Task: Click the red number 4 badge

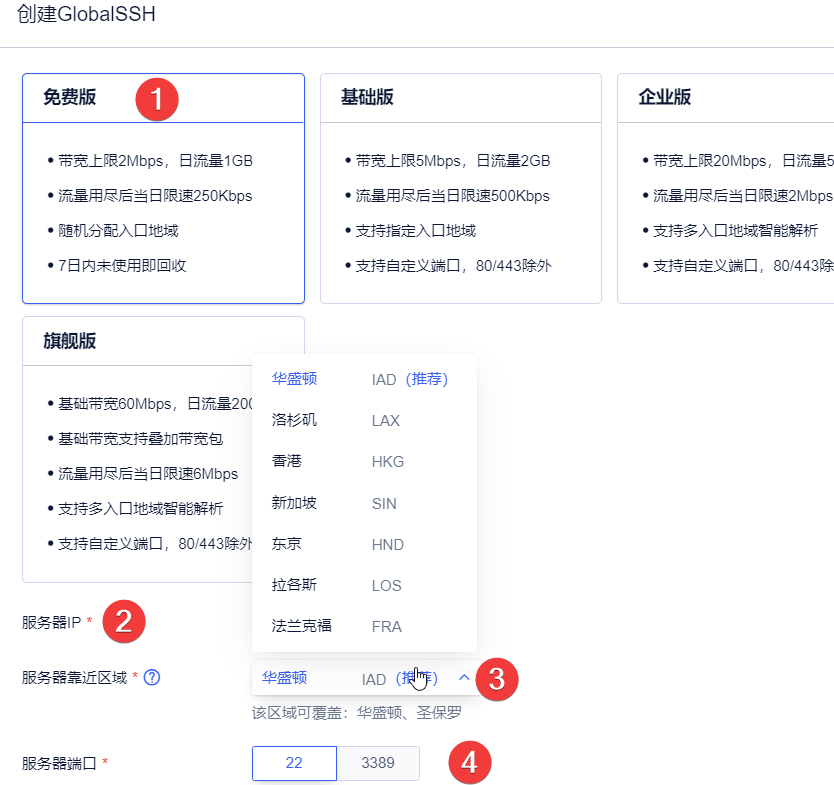Action: (x=470, y=764)
